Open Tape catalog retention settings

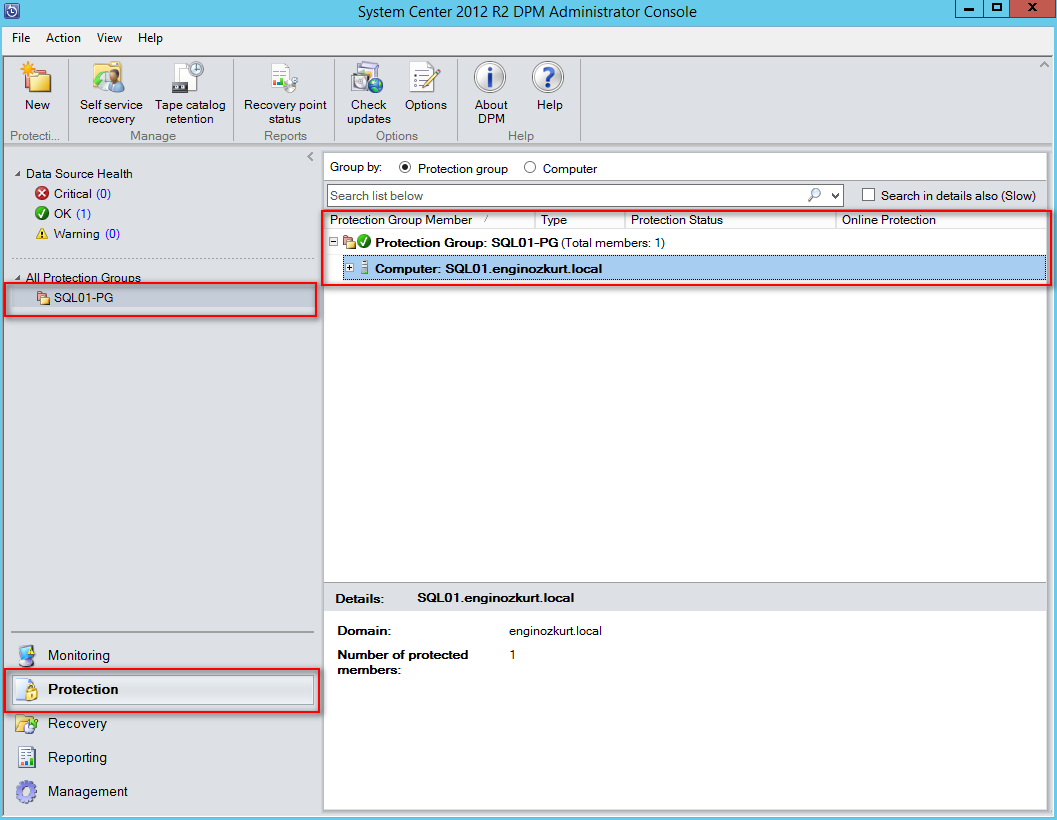pyautogui.click(x=188, y=78)
